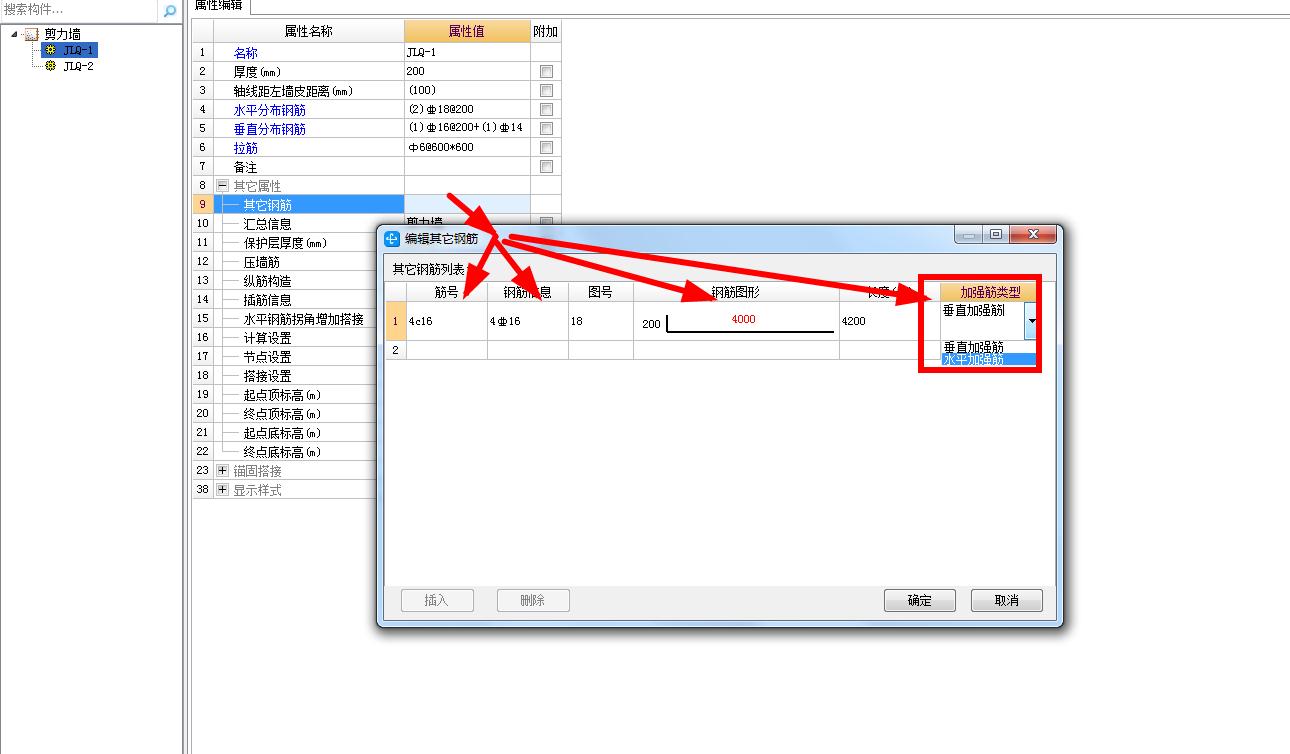Expand the 锚固搭接 group
Screen dimensions: 1290x754
pyautogui.click(x=222, y=471)
